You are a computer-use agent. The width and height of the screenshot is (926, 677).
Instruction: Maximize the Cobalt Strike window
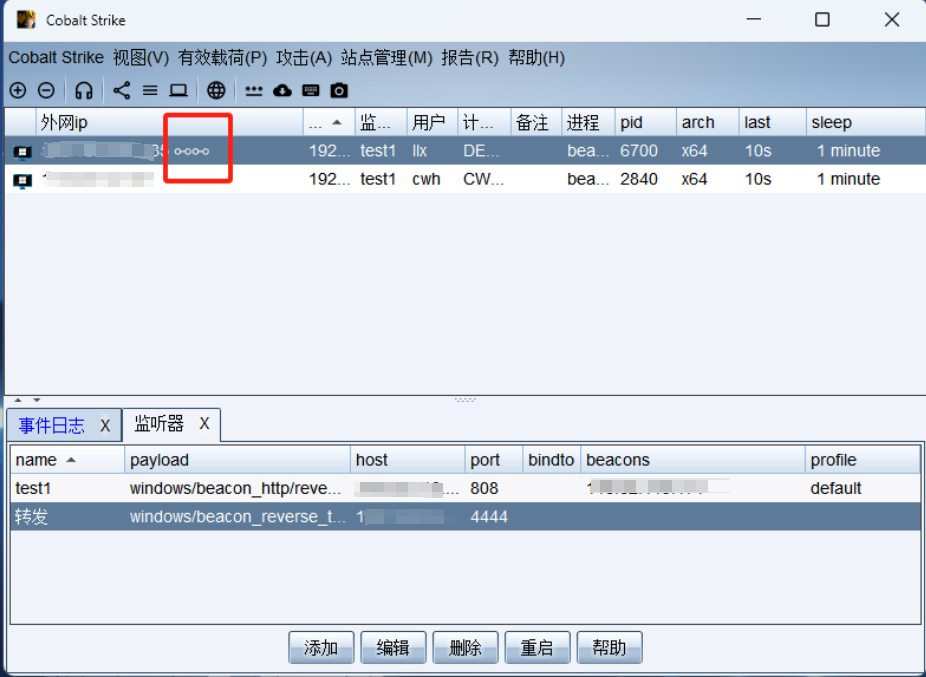click(822, 19)
